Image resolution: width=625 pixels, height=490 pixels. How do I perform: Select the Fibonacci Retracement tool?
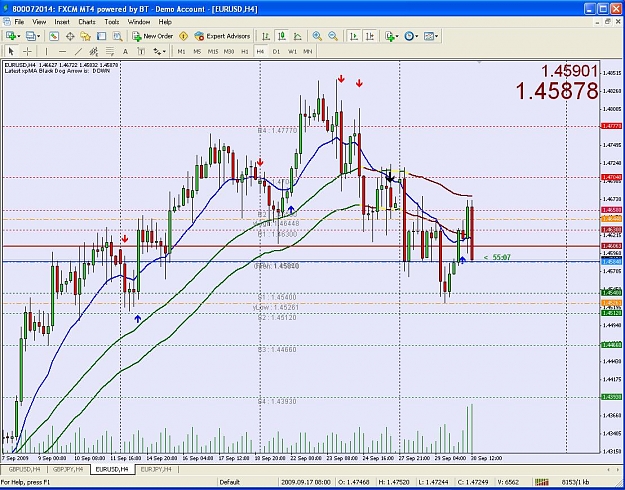[x=110, y=51]
